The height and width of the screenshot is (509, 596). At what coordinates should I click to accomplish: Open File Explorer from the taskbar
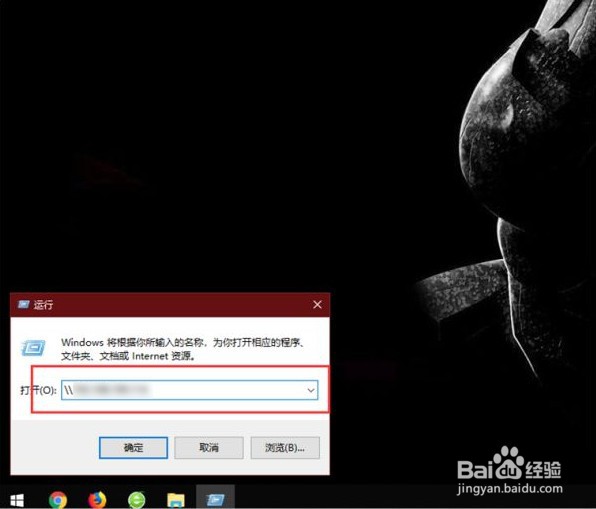(176, 500)
